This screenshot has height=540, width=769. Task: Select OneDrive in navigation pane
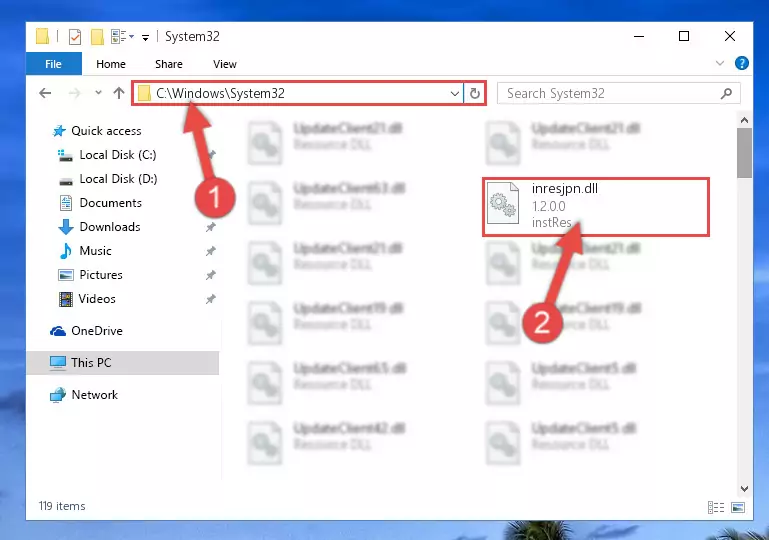tap(97, 331)
